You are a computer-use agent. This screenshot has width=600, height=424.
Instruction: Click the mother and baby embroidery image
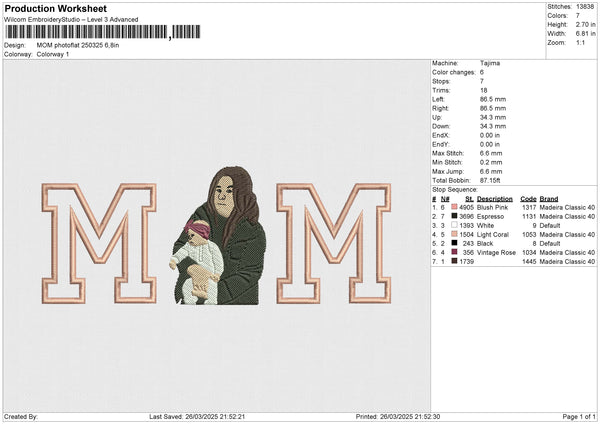(218, 235)
